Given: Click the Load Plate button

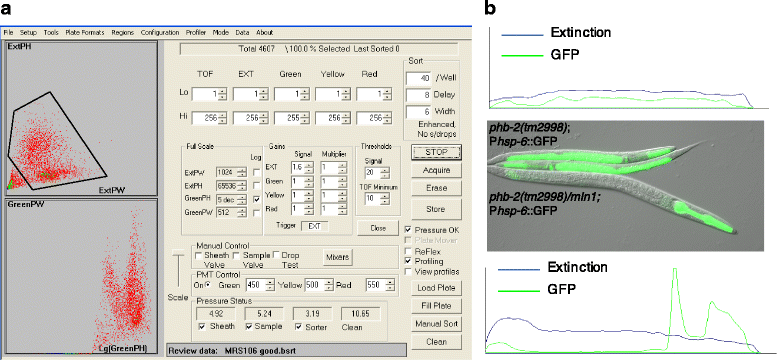Looking at the screenshot, I should (436, 288).
